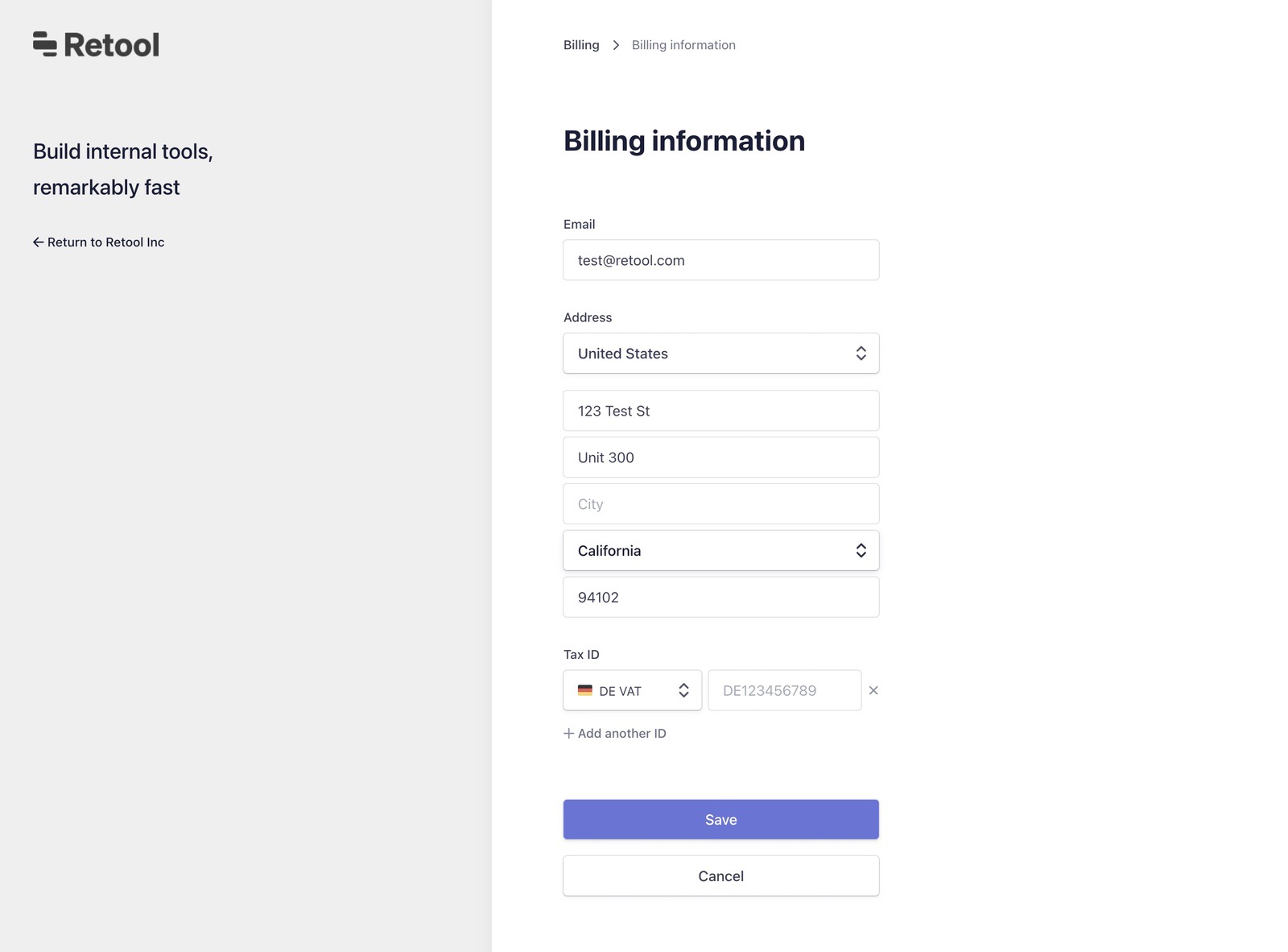Click the breadcrumb chevron separator
This screenshot has width=1288, height=952.
tap(616, 45)
